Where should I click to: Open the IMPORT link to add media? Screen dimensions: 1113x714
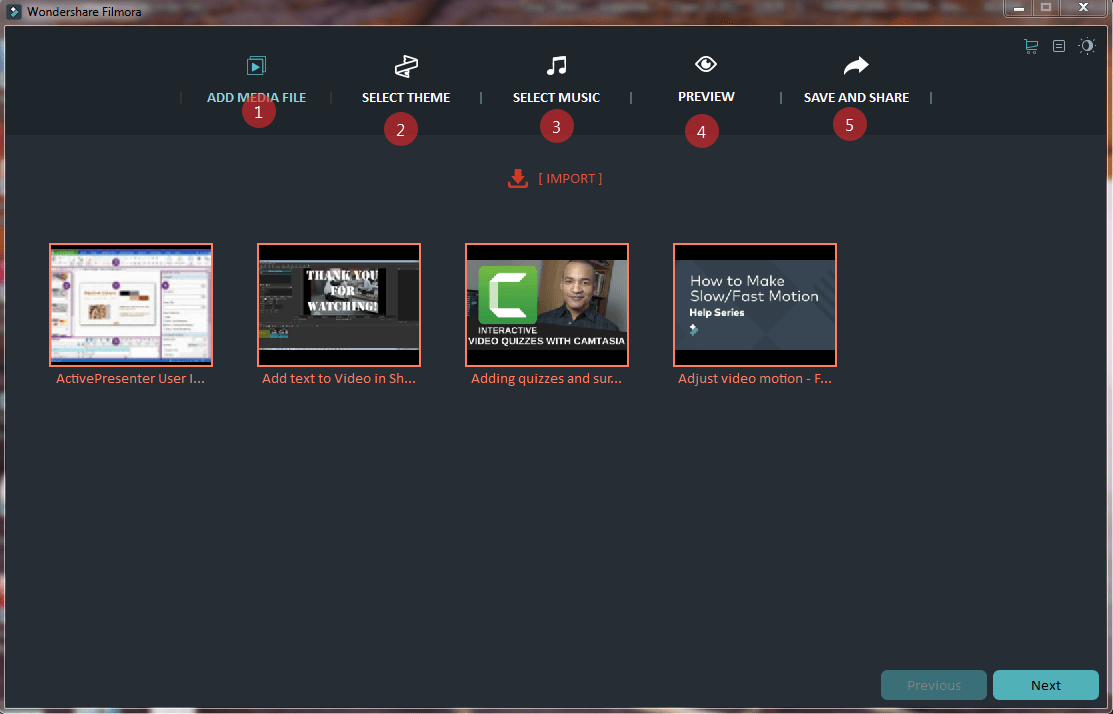click(570, 178)
